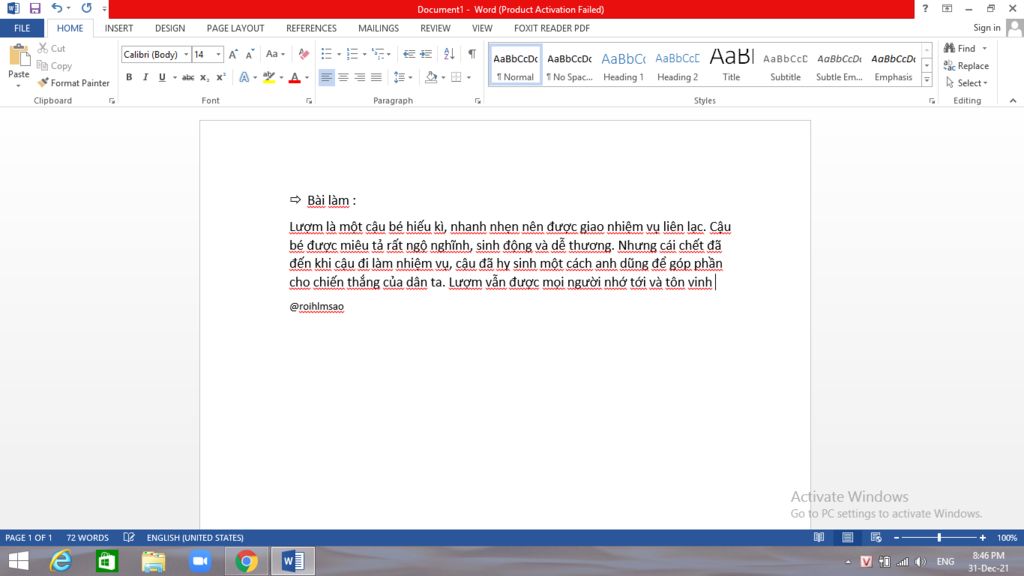Apply Text Effects and Typography
The width and height of the screenshot is (1024, 576).
pos(244,77)
